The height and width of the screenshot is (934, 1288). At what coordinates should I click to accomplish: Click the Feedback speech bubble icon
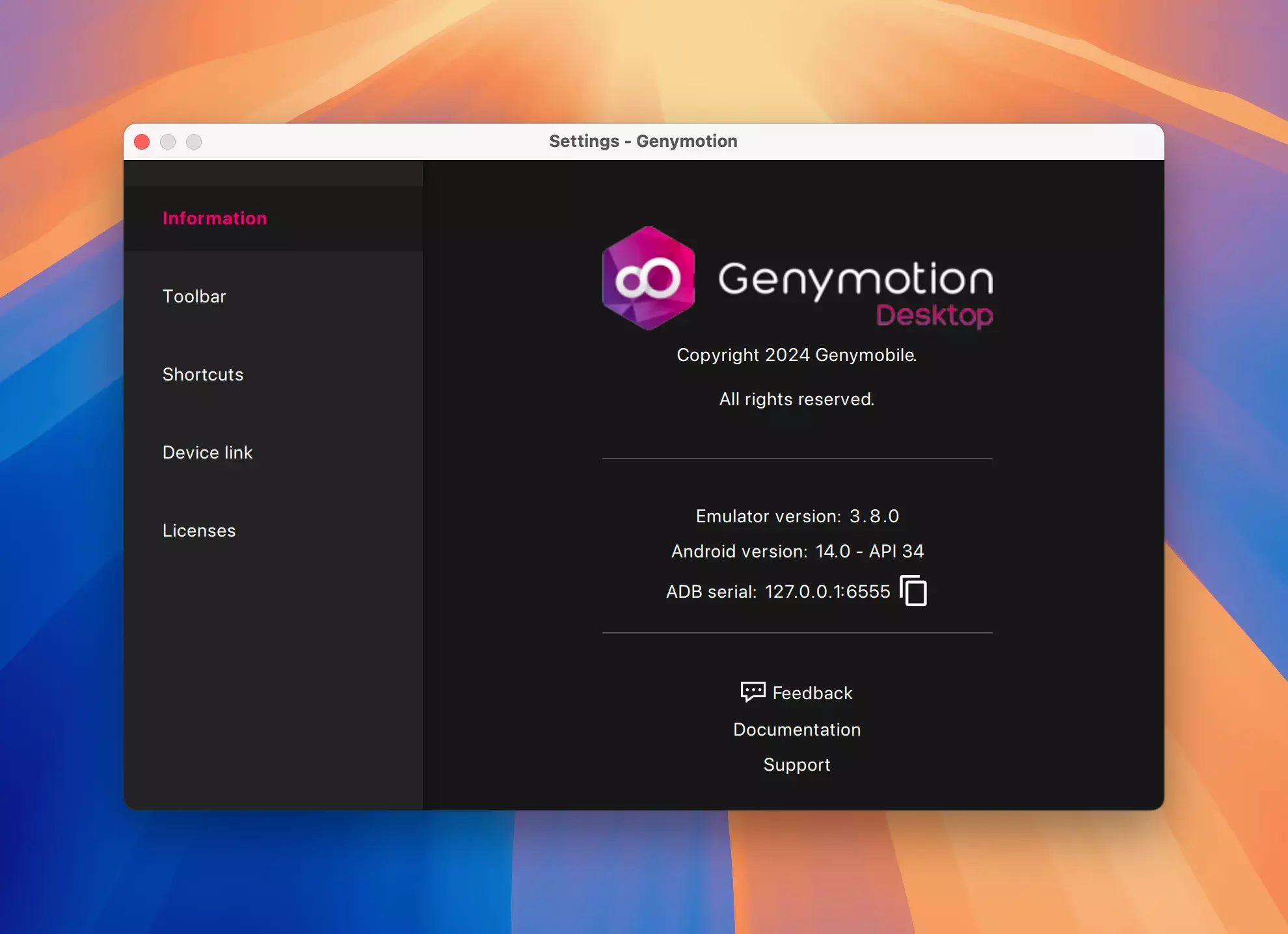coord(753,691)
